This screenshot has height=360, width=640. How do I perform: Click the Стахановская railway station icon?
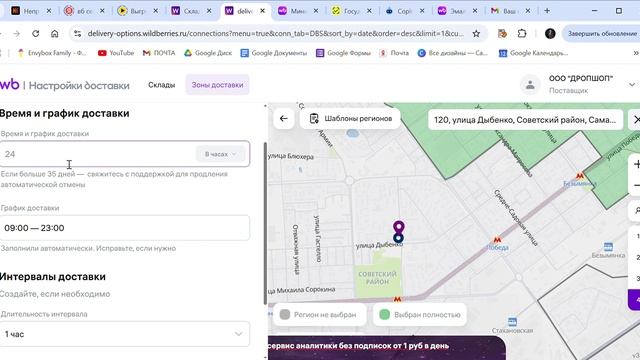[512, 322]
